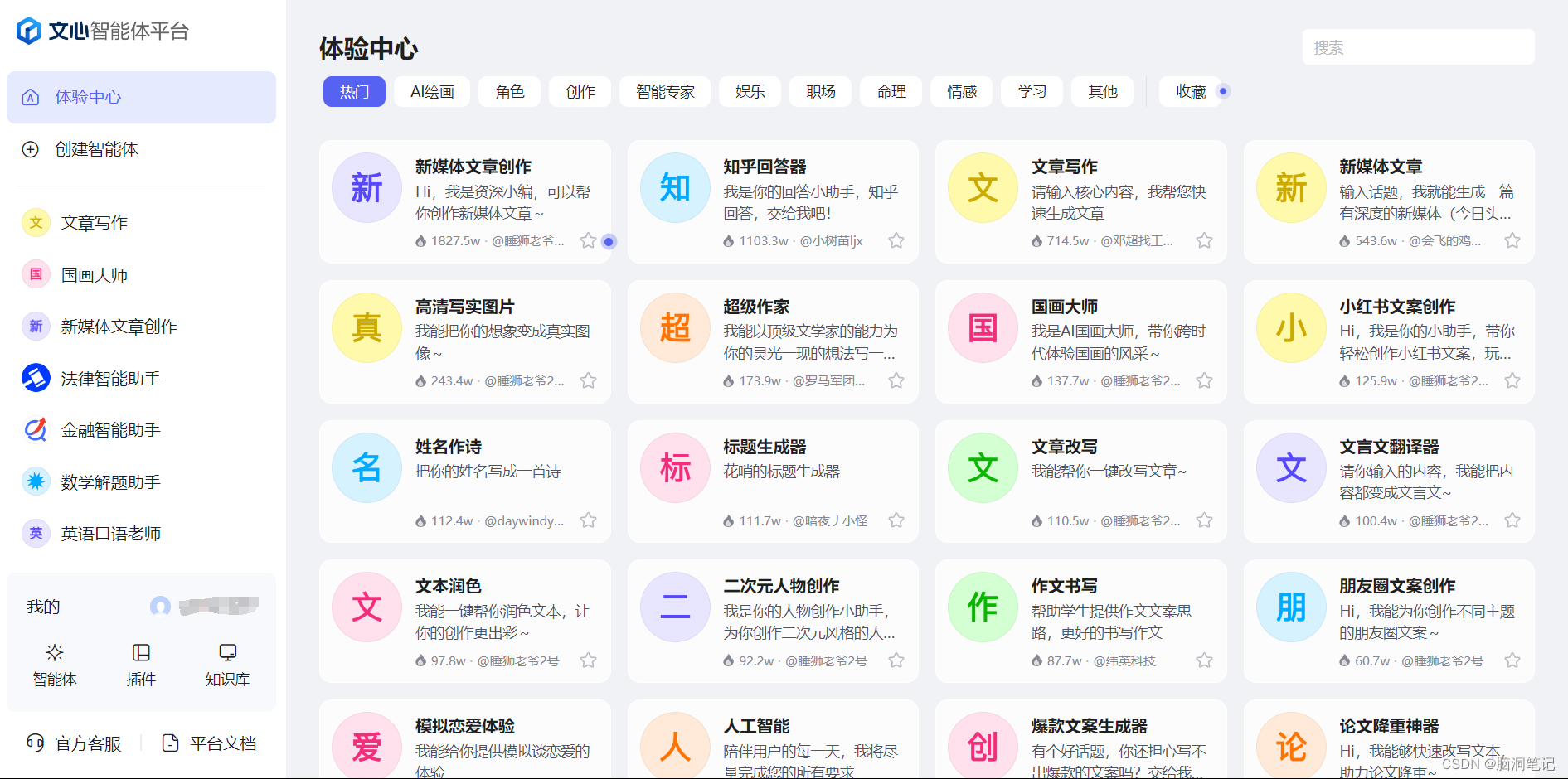Star the 超级作家 agent card
The image size is (1568, 779).
coord(896,380)
